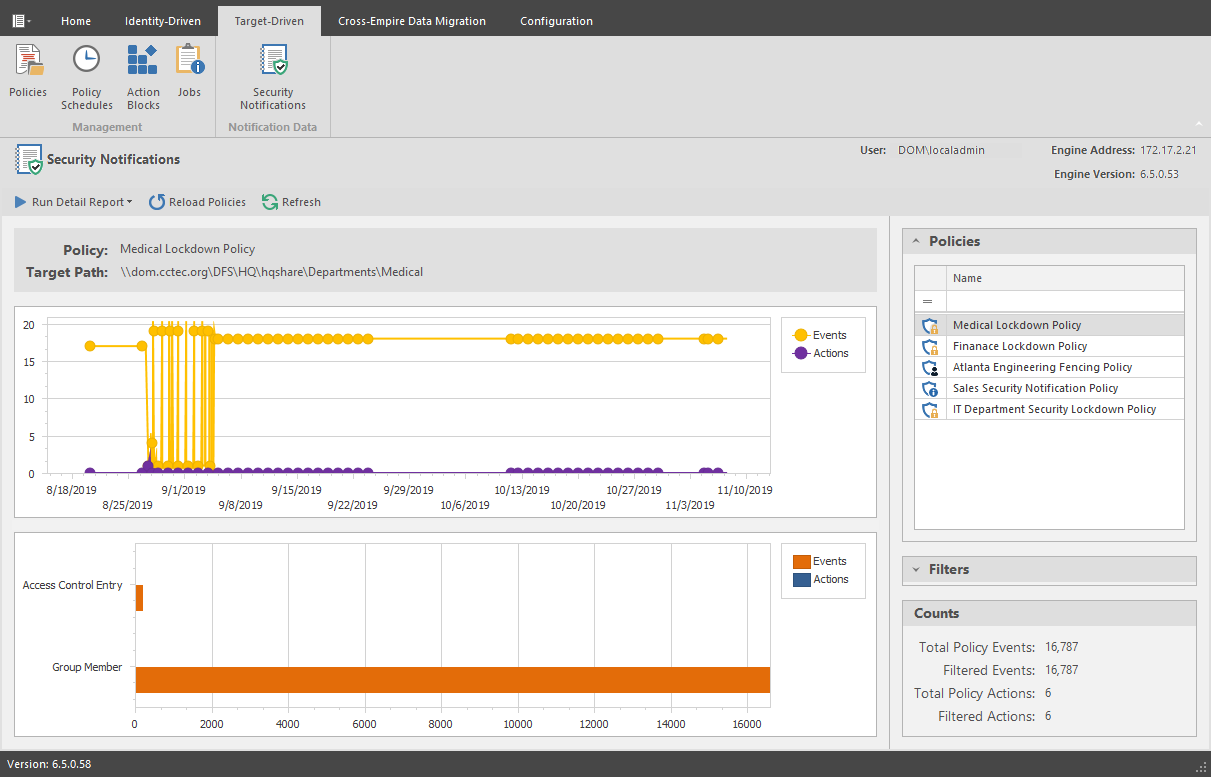Collapse the Policies panel
This screenshot has width=1211, height=777.
916,241
